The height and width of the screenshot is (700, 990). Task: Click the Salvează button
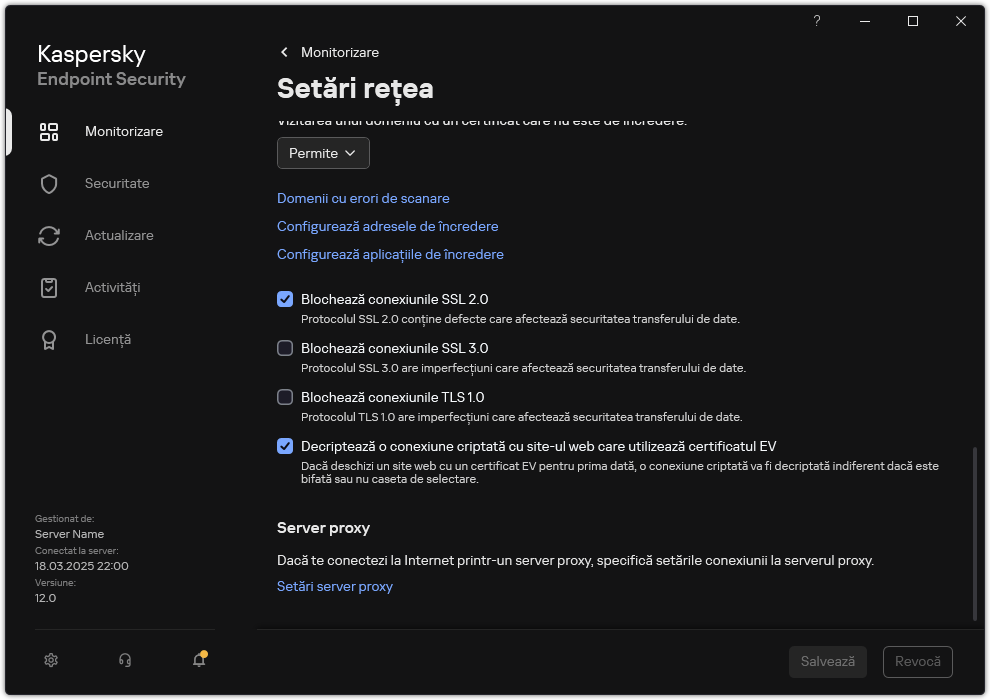(x=827, y=661)
